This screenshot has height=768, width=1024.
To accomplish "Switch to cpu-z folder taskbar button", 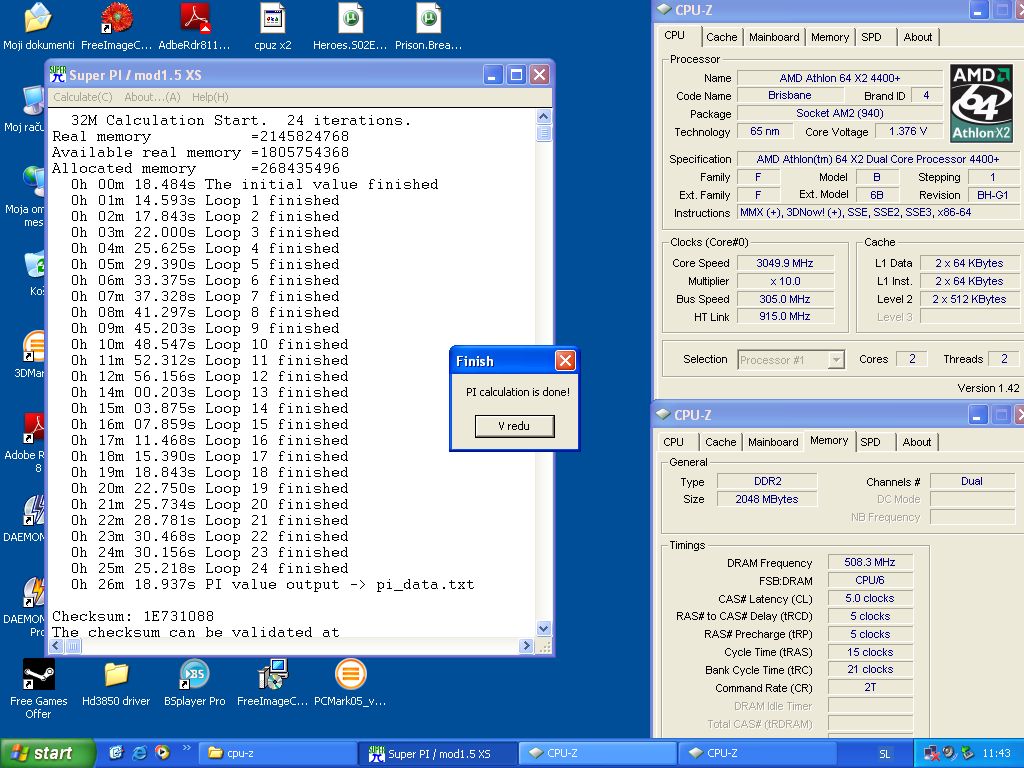I will point(278,753).
